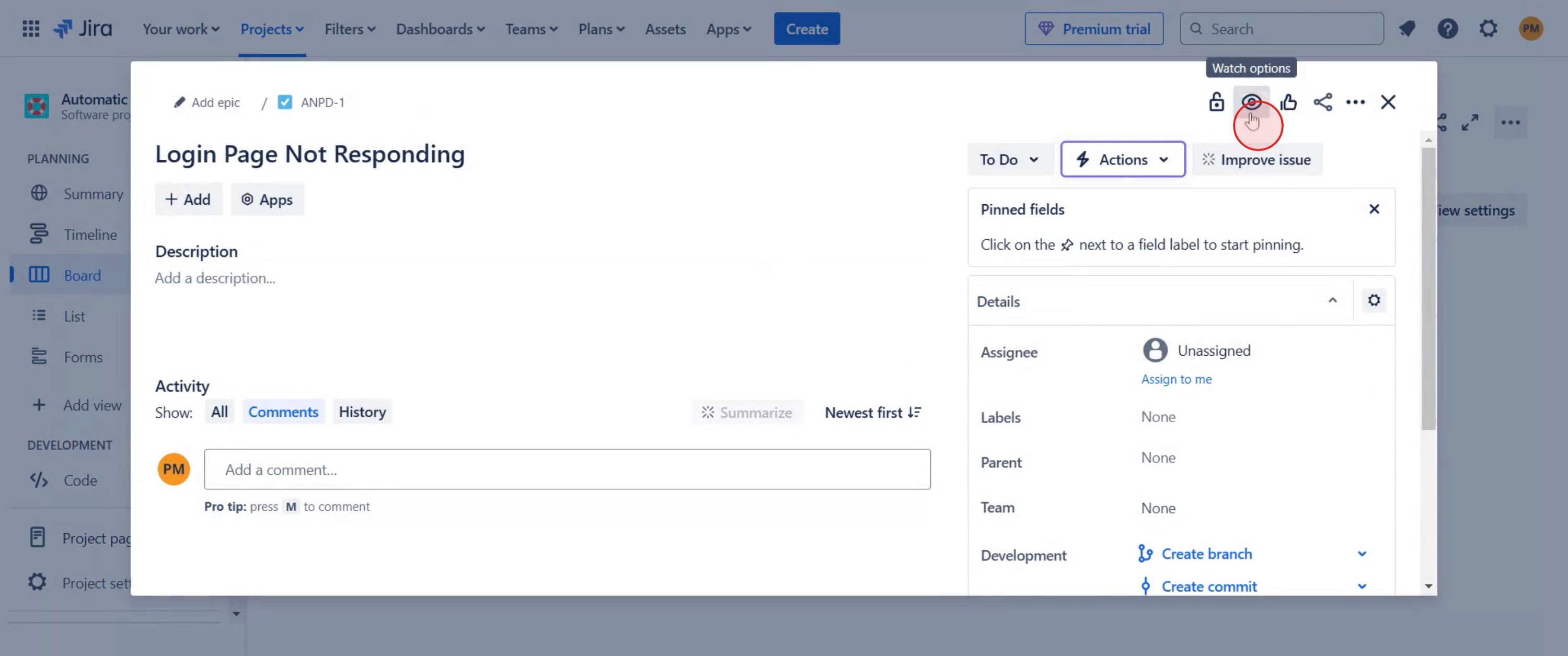Screen dimensions: 1568x656
Task: Collapse the Details section chevron
Action: 1332,300
